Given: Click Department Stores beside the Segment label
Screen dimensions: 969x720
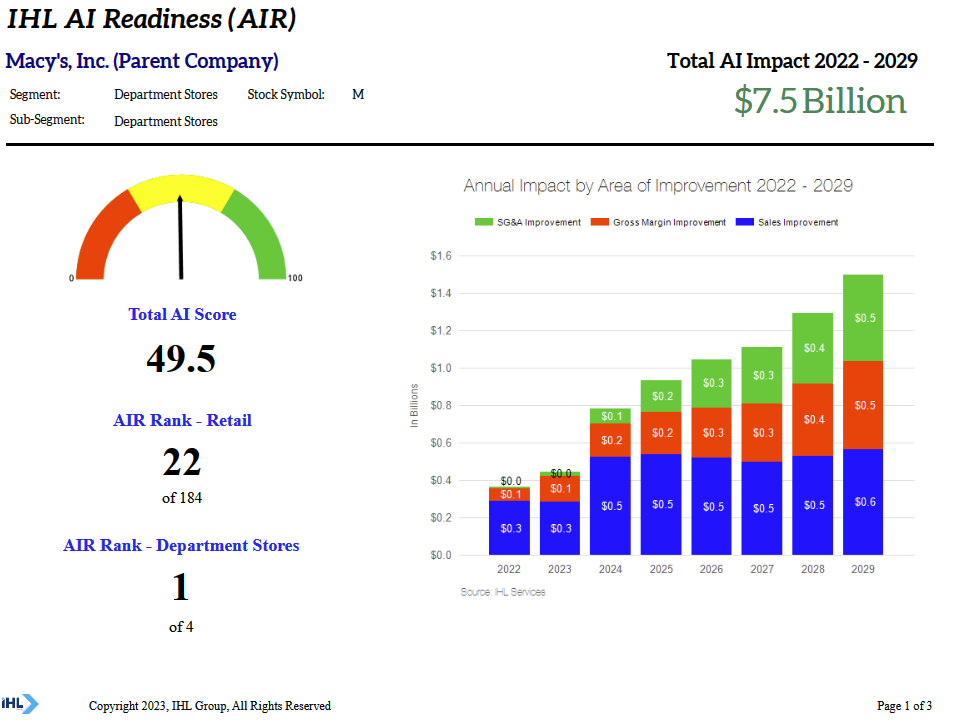Looking at the screenshot, I should (166, 95).
